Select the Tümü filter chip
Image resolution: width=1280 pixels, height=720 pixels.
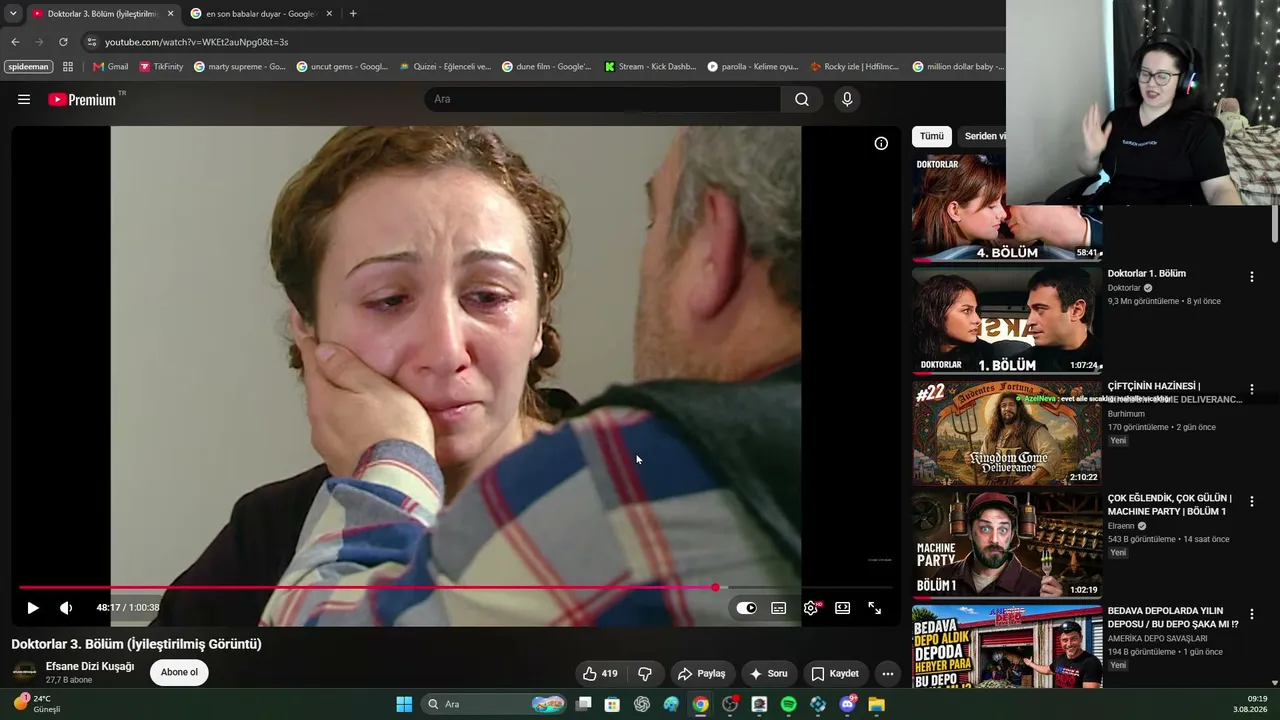click(x=931, y=136)
